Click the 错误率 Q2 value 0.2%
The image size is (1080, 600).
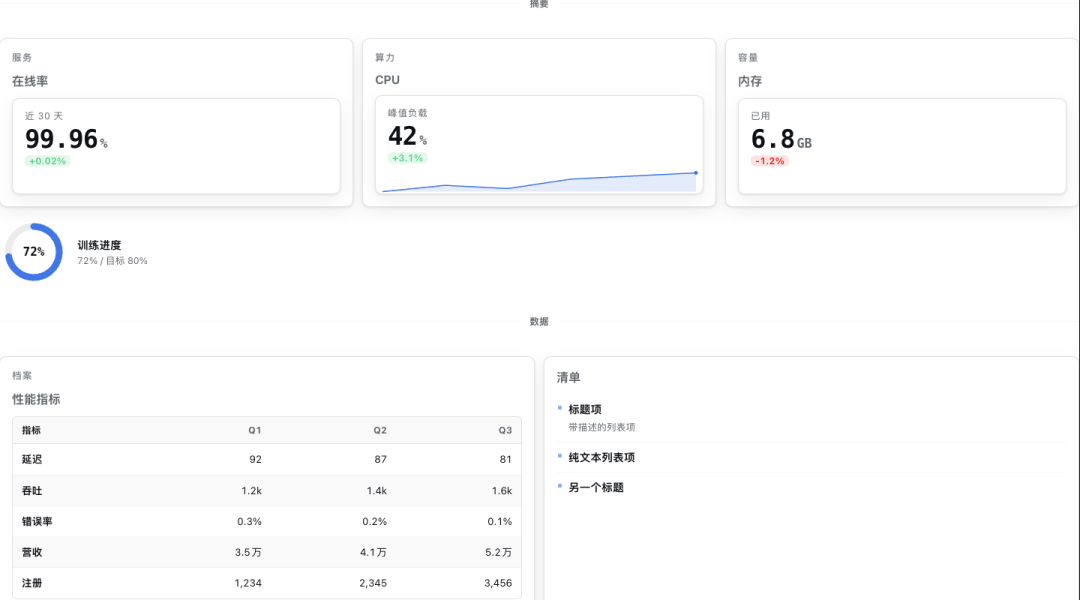375,521
